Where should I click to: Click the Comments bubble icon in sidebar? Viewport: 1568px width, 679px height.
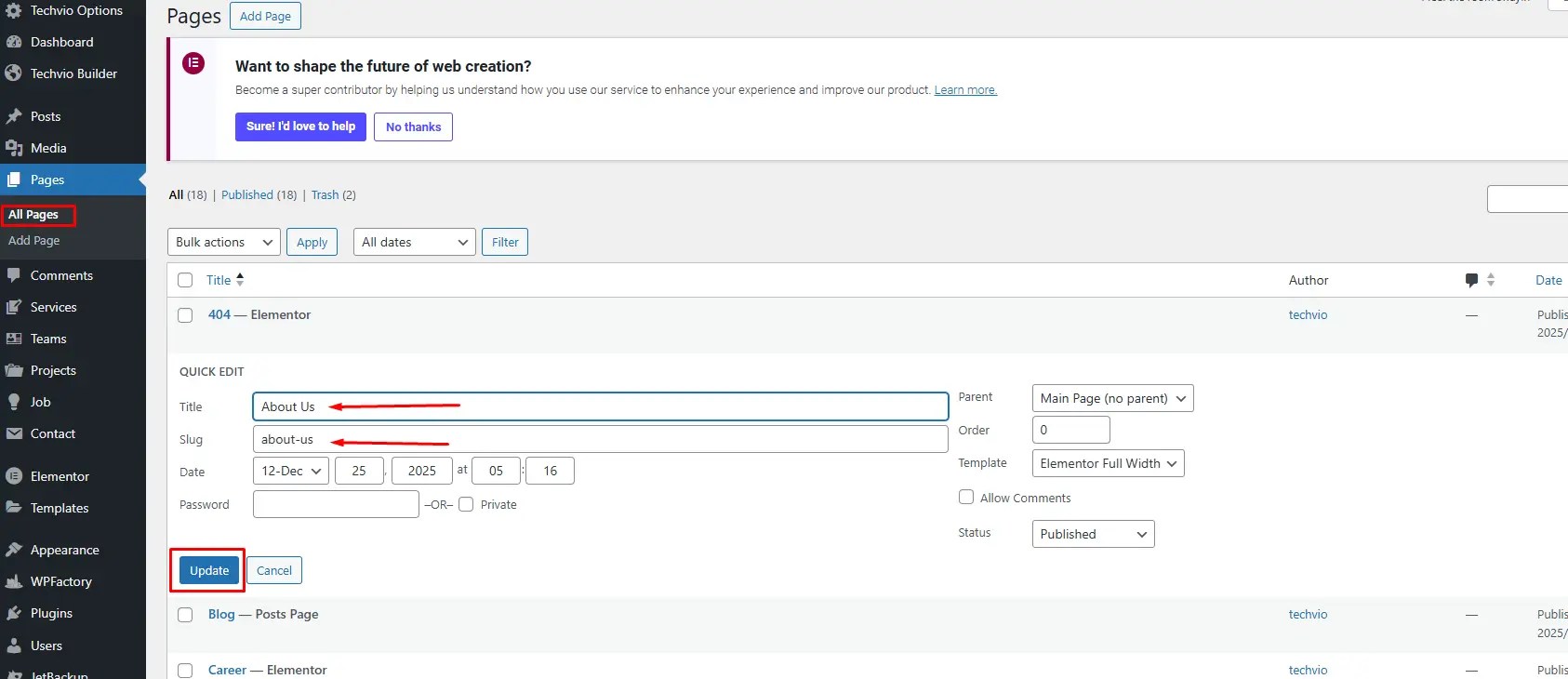14,275
